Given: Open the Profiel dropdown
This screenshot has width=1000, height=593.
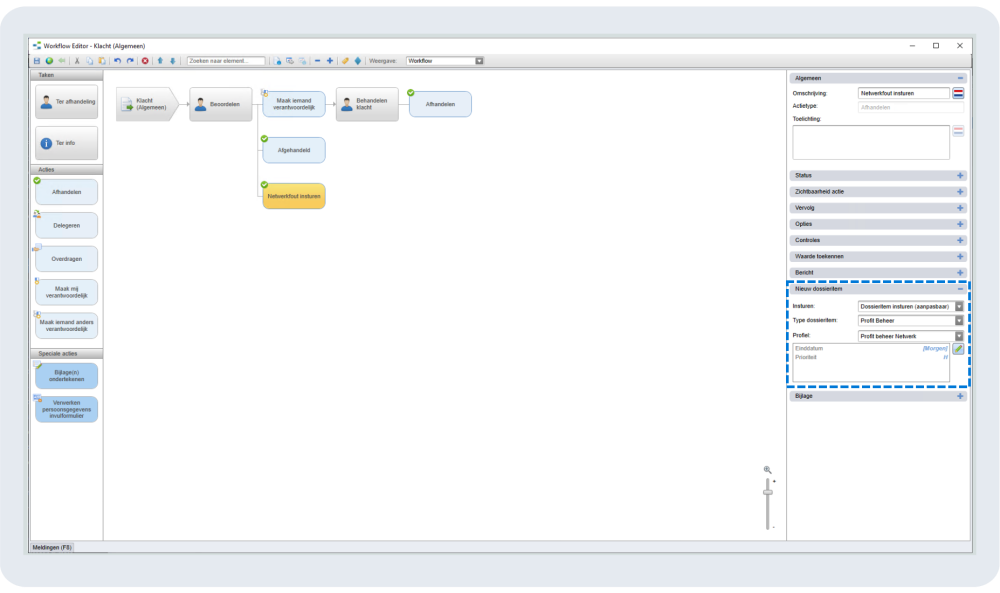Looking at the screenshot, I should [x=959, y=336].
